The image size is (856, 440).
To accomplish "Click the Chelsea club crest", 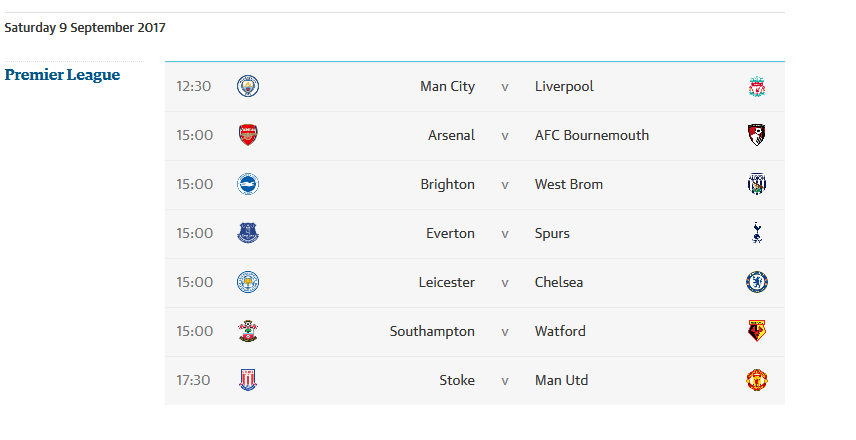I will tap(757, 283).
